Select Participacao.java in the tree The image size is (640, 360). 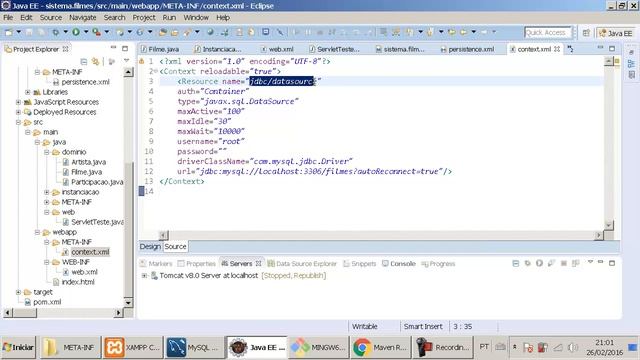coord(97,182)
